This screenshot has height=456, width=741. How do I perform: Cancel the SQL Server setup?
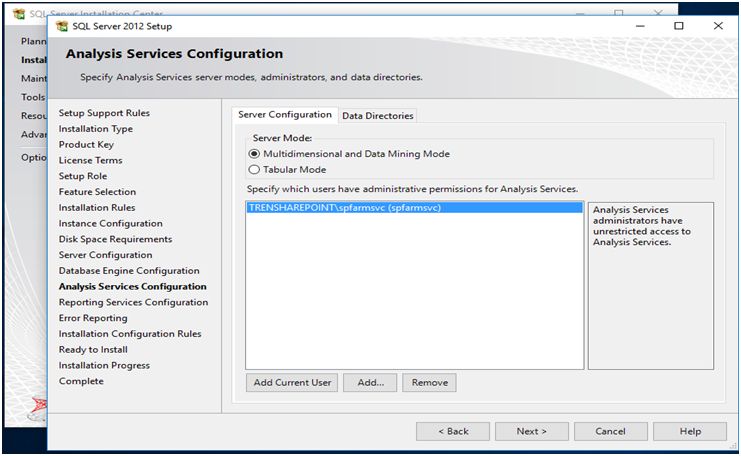(x=610, y=431)
